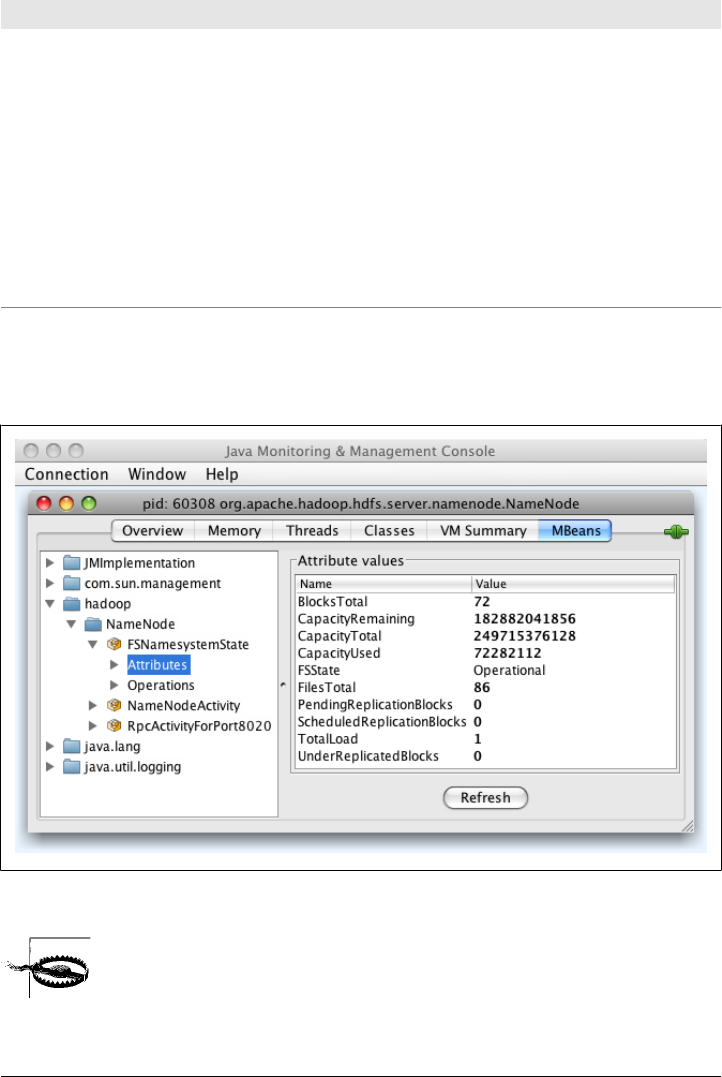Click the com.sun.management folder icon
This screenshot has width=722, height=1077.
pyautogui.click(x=71, y=584)
